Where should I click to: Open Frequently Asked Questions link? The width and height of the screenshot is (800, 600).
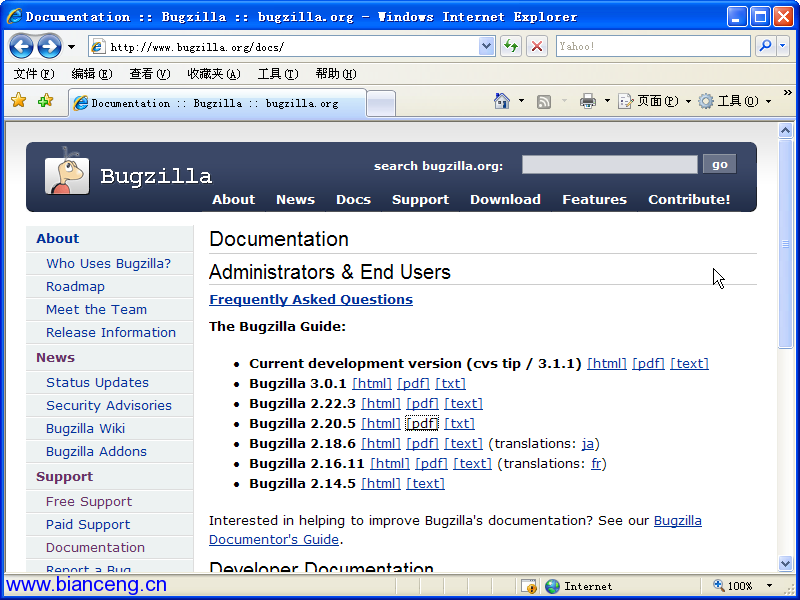[x=311, y=299]
